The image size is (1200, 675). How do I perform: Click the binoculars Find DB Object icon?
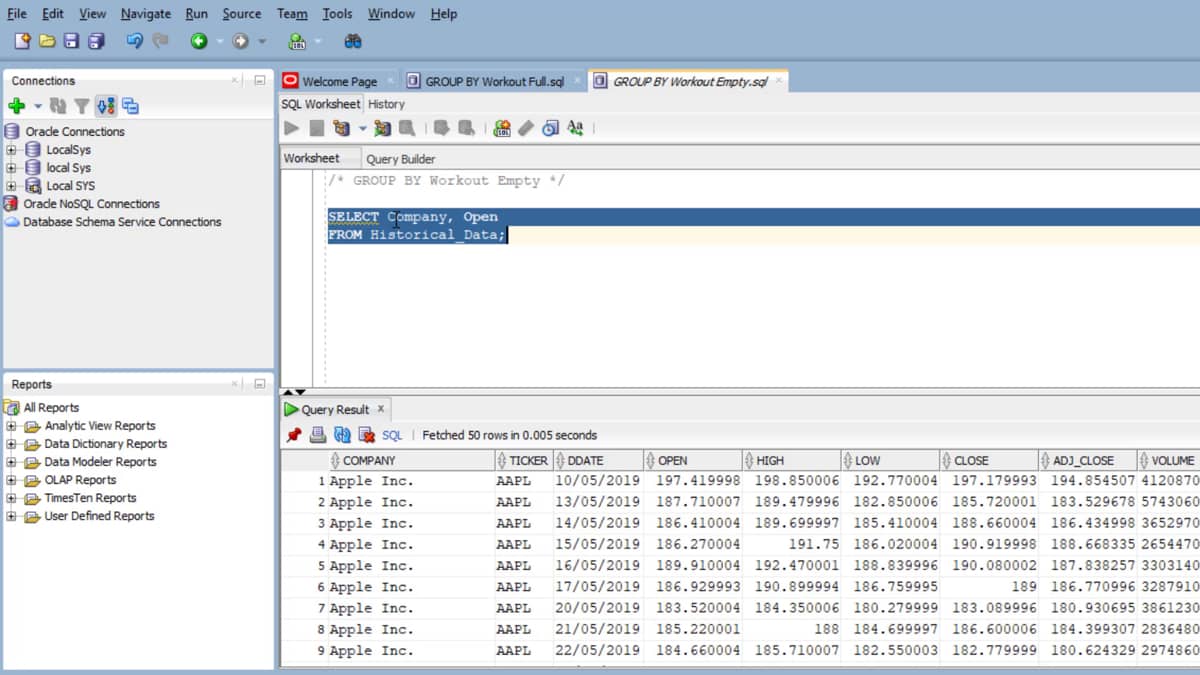coord(352,41)
